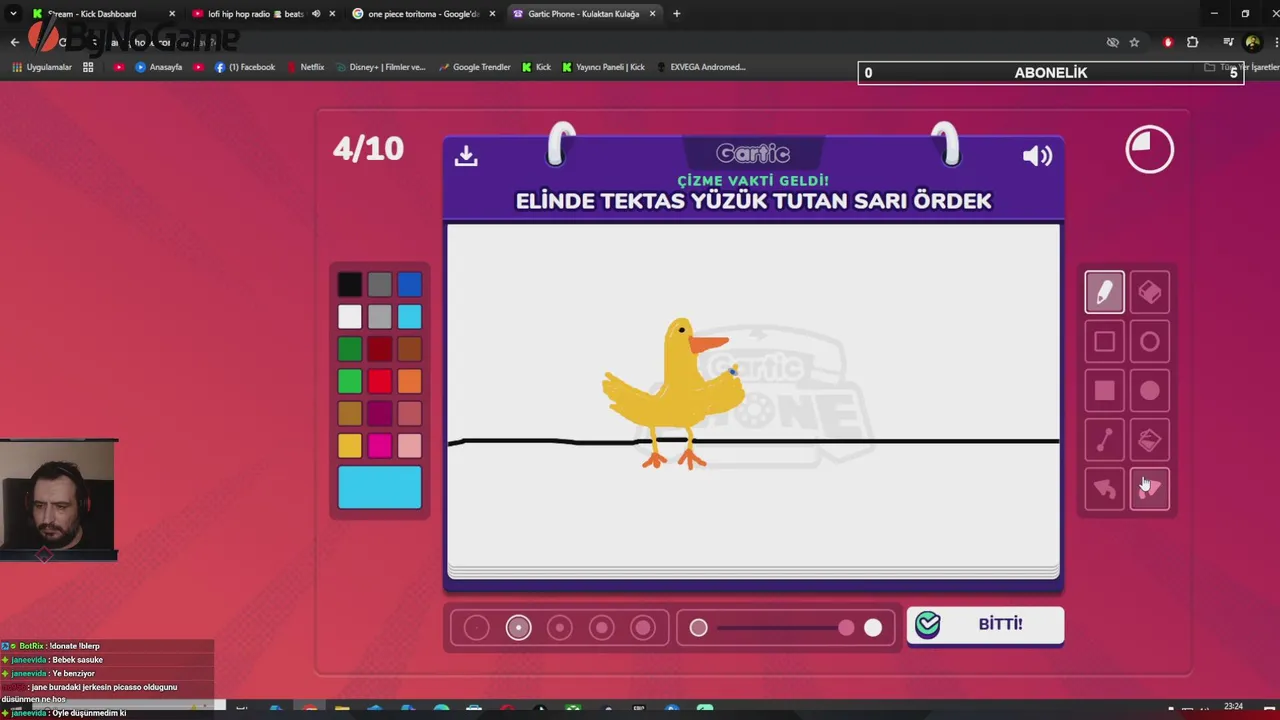Screen dimensions: 1280x720
Task: Open the round timer indicator
Action: click(1149, 149)
